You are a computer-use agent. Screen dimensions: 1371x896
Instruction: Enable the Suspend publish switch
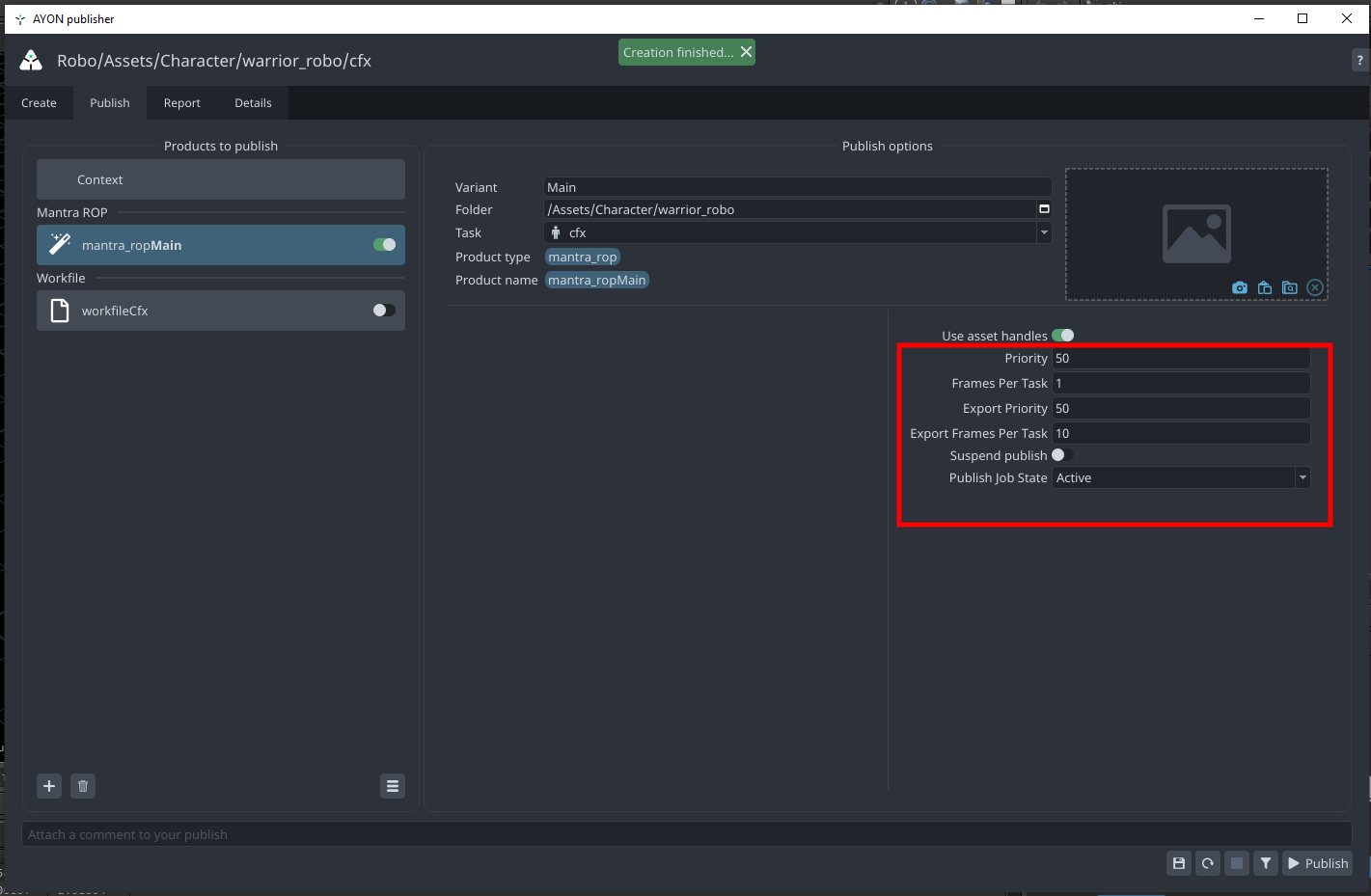point(1062,455)
